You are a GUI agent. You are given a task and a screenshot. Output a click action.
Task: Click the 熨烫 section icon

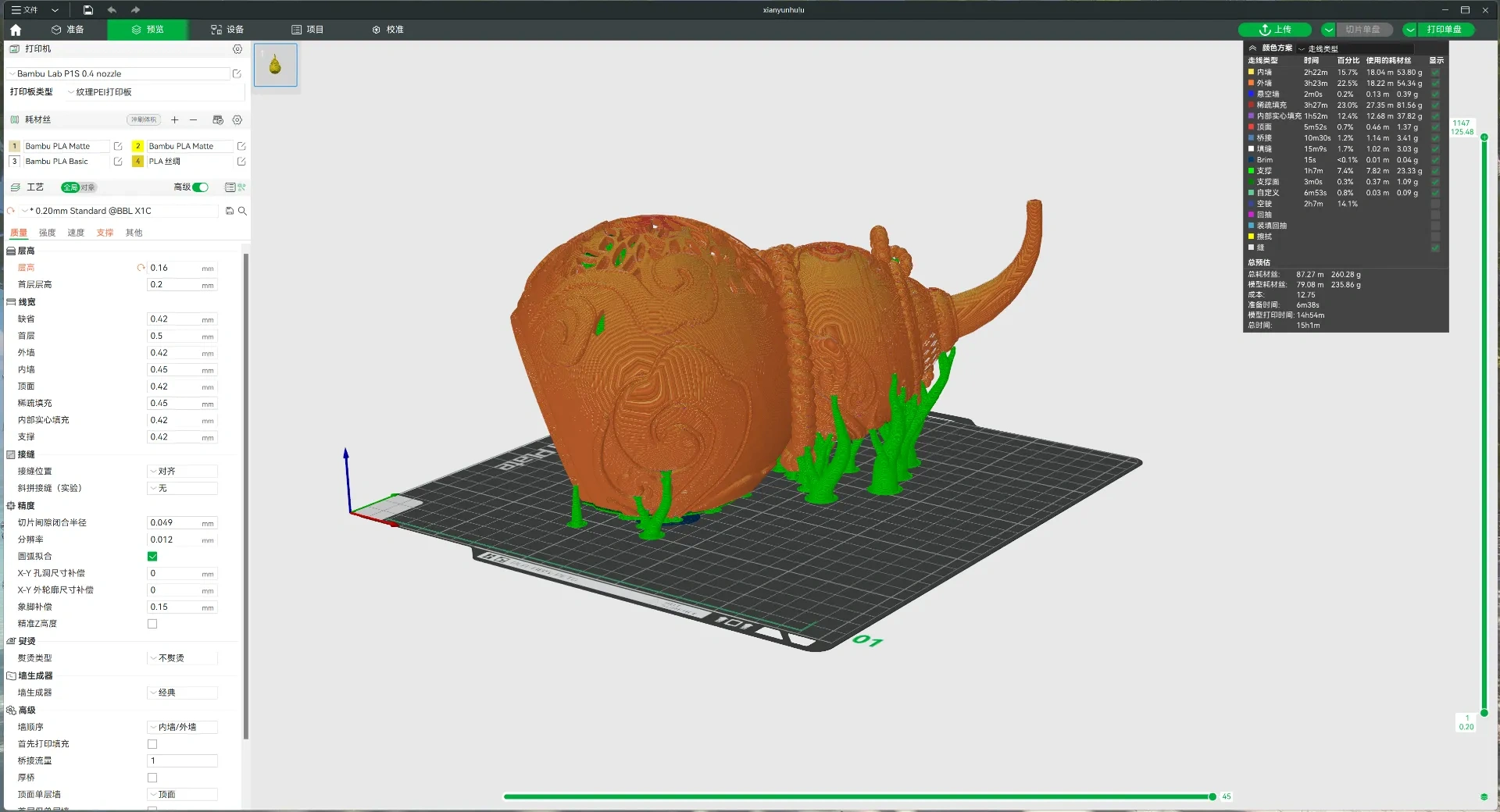click(x=11, y=641)
